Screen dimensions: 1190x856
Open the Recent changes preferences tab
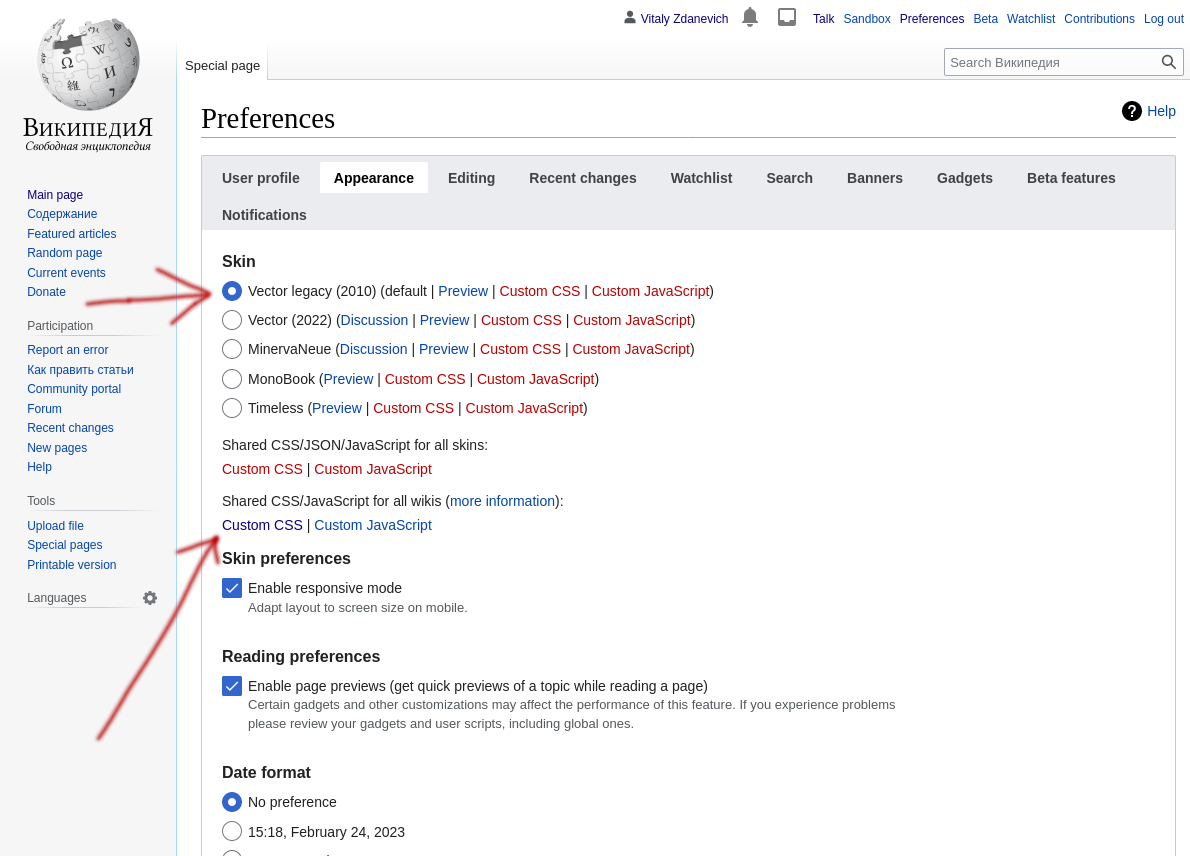[x=583, y=178]
